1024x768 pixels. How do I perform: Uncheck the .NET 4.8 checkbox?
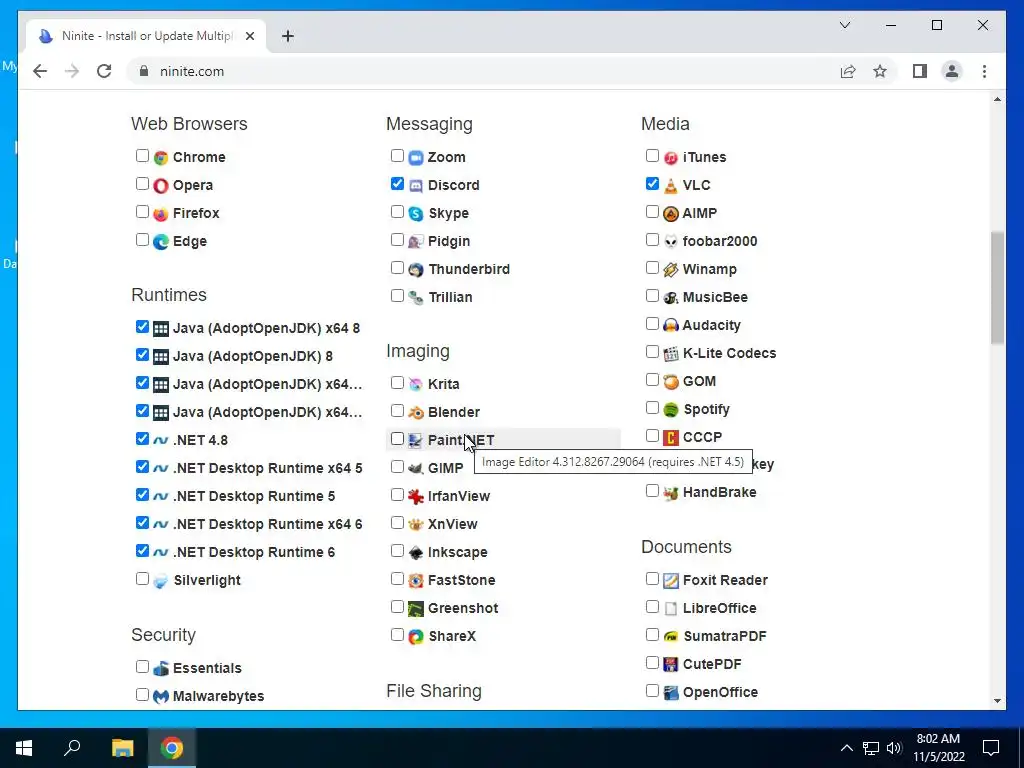pyautogui.click(x=142, y=438)
